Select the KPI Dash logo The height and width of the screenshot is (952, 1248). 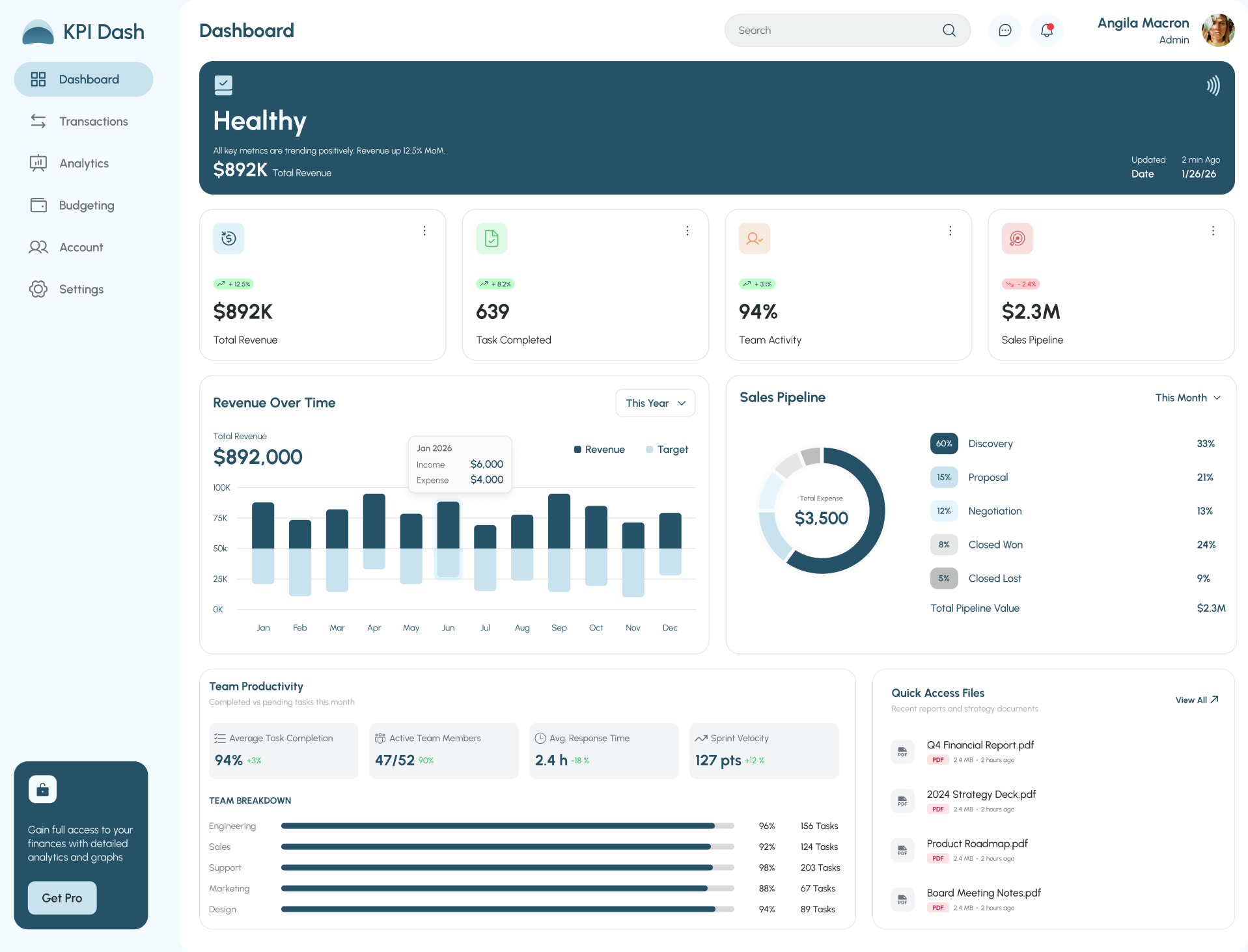[83, 31]
